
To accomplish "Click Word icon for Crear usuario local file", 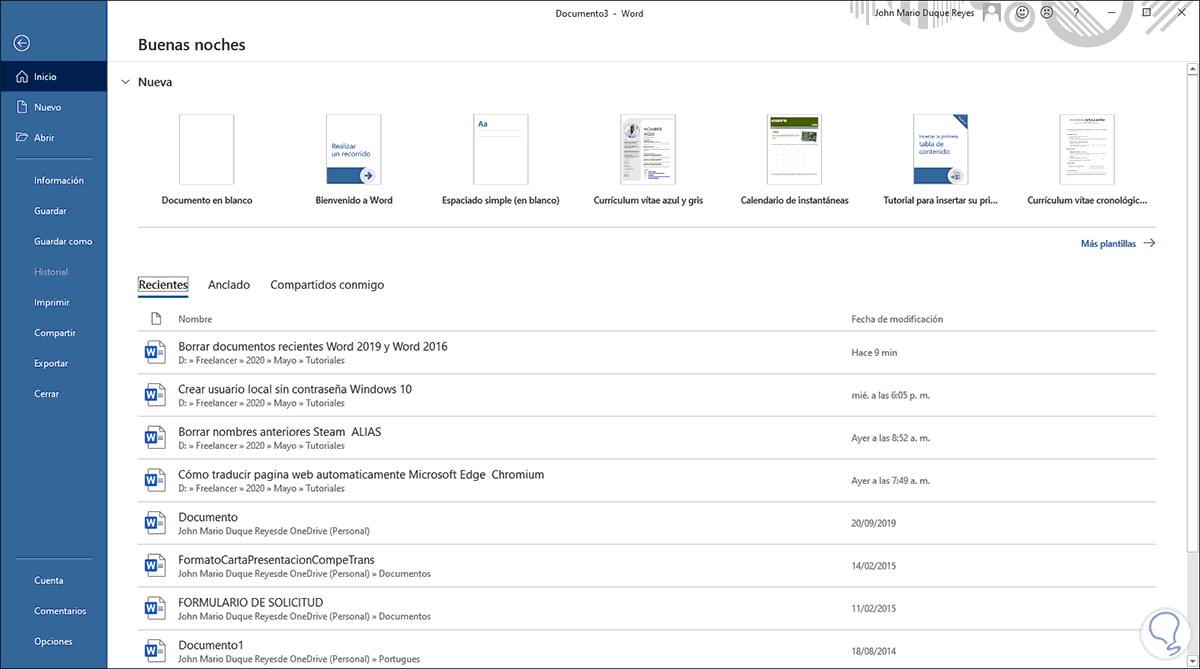I will (155, 395).
